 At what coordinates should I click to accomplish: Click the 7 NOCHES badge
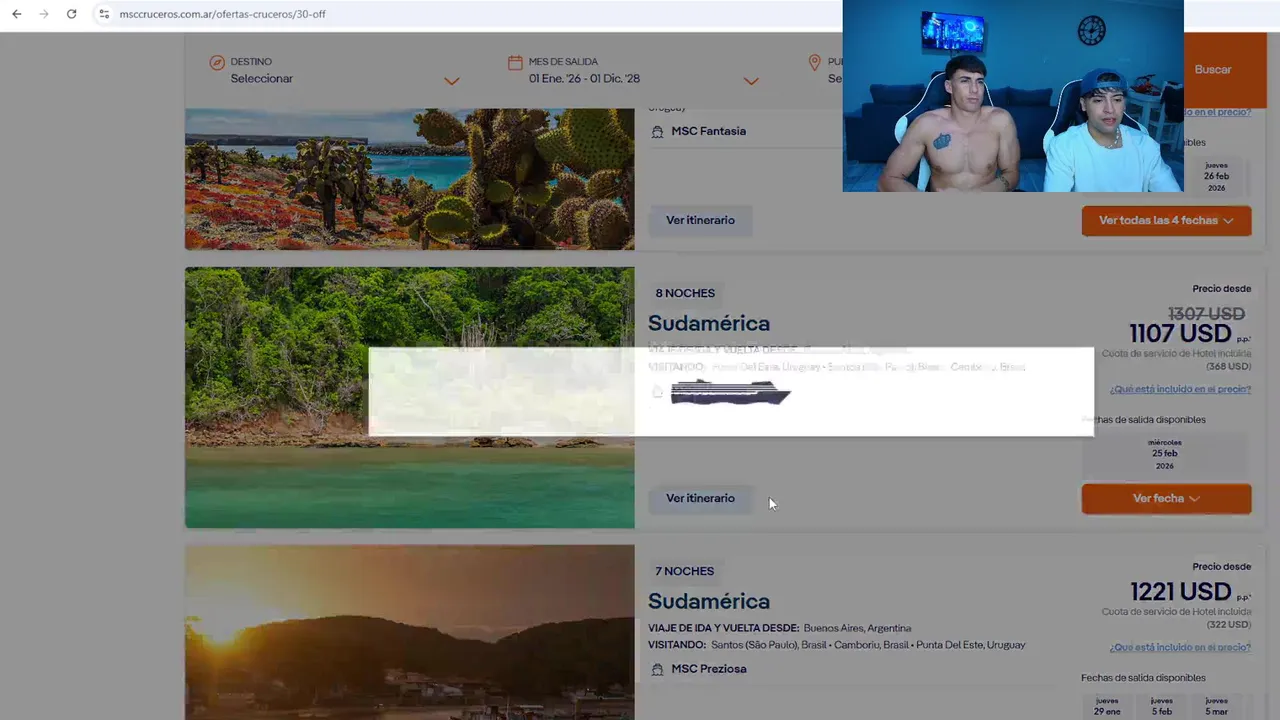coord(685,571)
